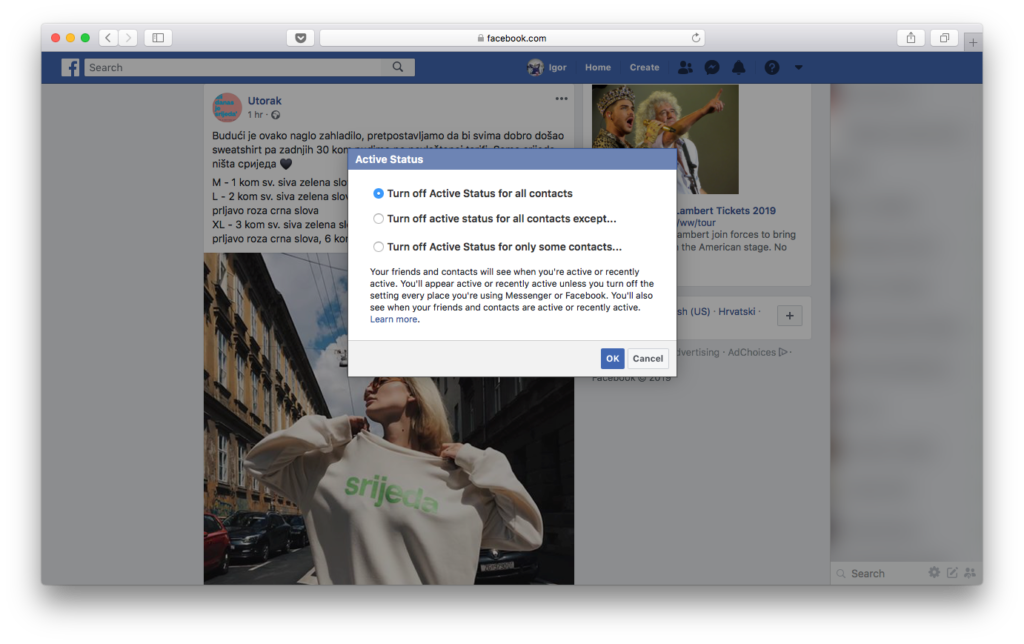Select Turn off active status for all contacts except
The height and width of the screenshot is (644, 1024).
(x=378, y=219)
